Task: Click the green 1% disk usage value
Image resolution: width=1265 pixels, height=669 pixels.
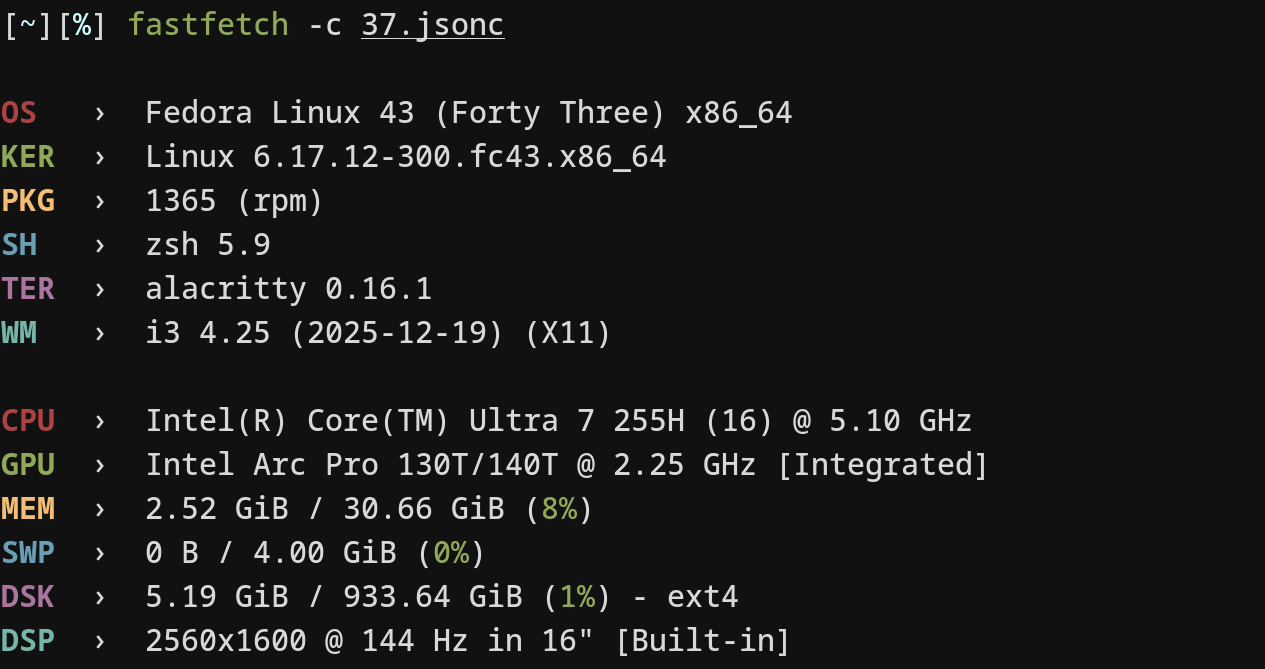Action: (x=577, y=597)
